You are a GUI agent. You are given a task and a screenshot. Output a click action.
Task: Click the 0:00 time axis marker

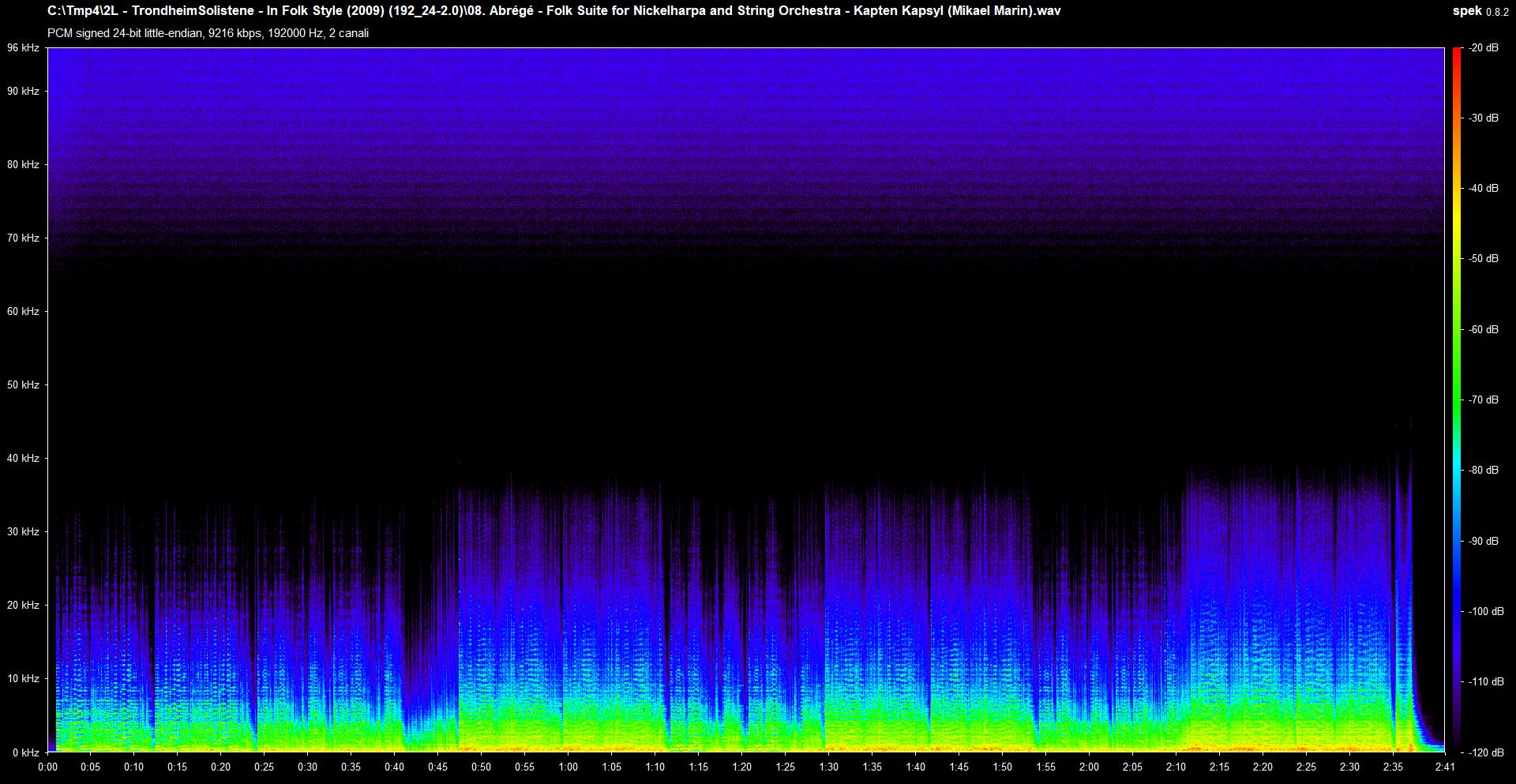point(47,767)
